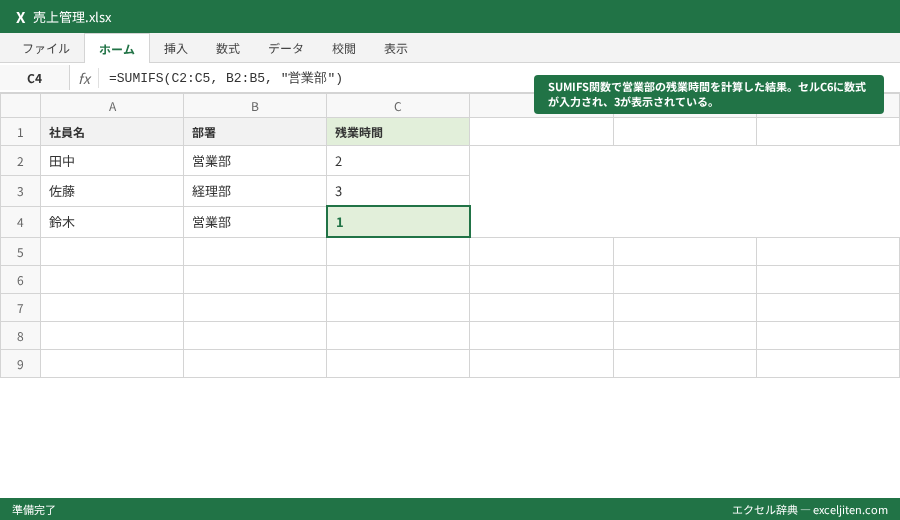Switch to the ホーム tab

(117, 49)
